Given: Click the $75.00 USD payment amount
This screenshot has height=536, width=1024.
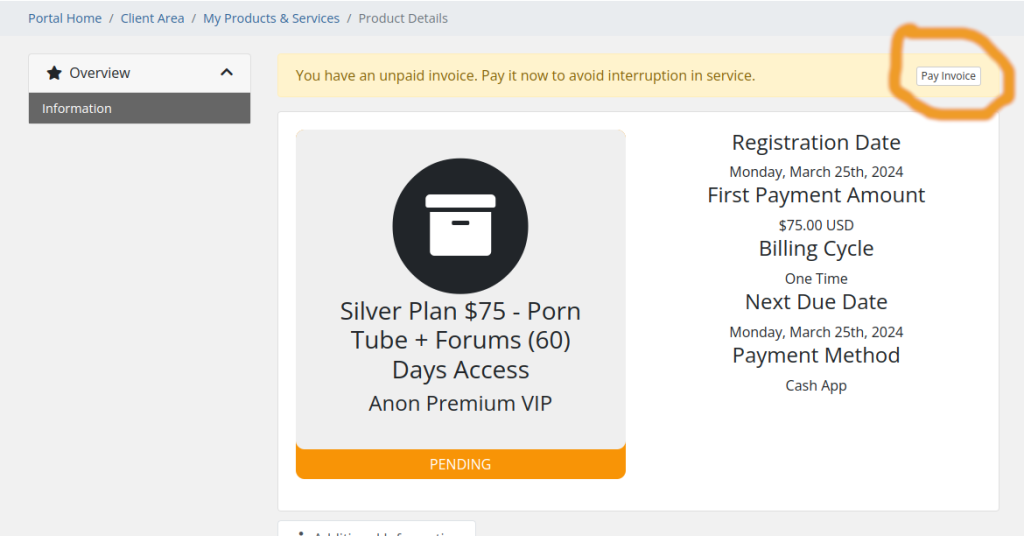Looking at the screenshot, I should click(x=816, y=225).
